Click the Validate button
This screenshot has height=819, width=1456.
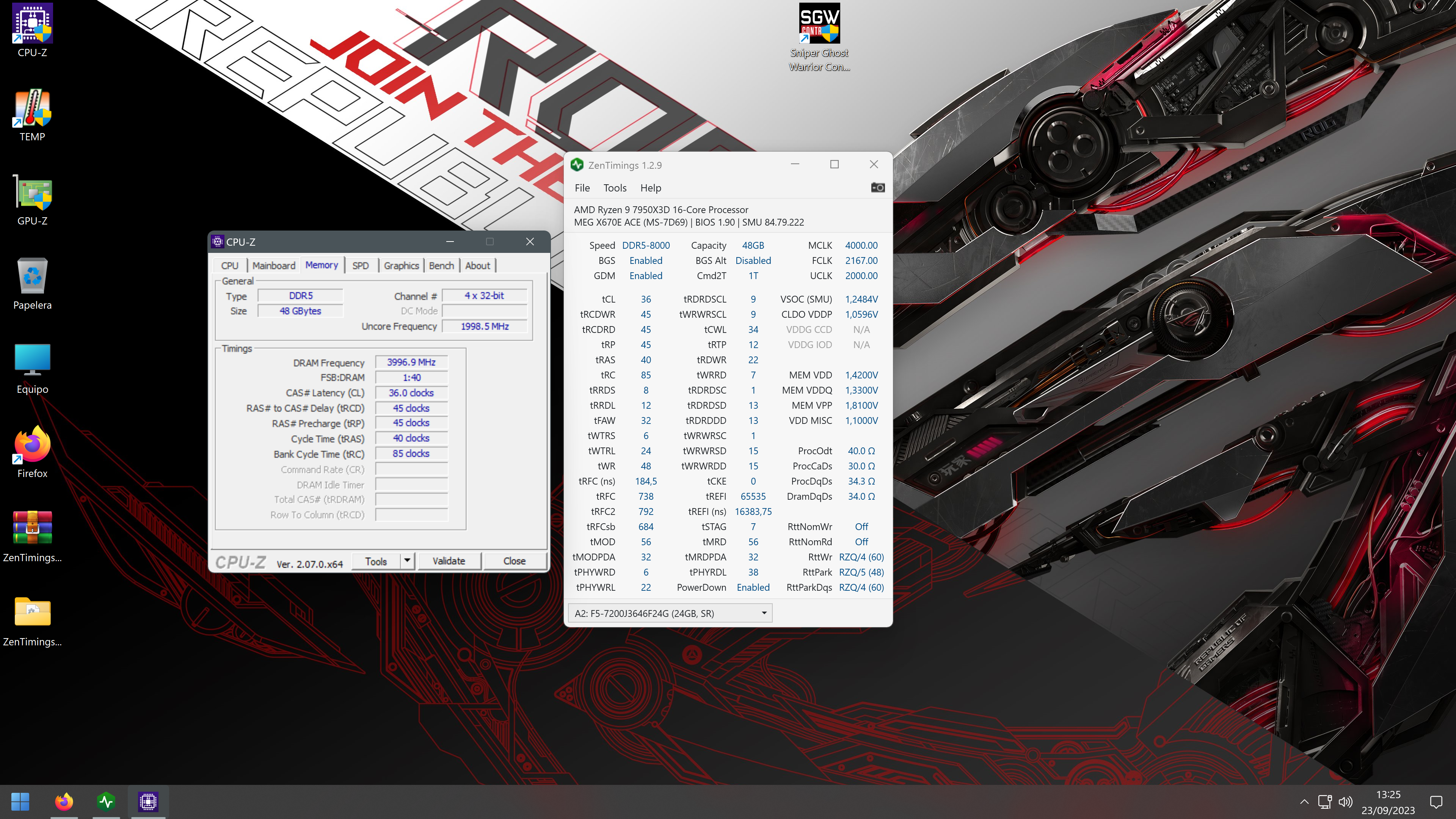click(449, 561)
